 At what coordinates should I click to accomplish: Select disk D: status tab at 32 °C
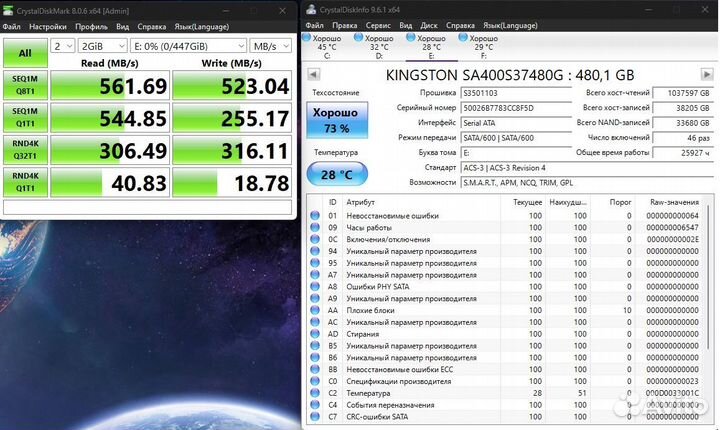(379, 46)
